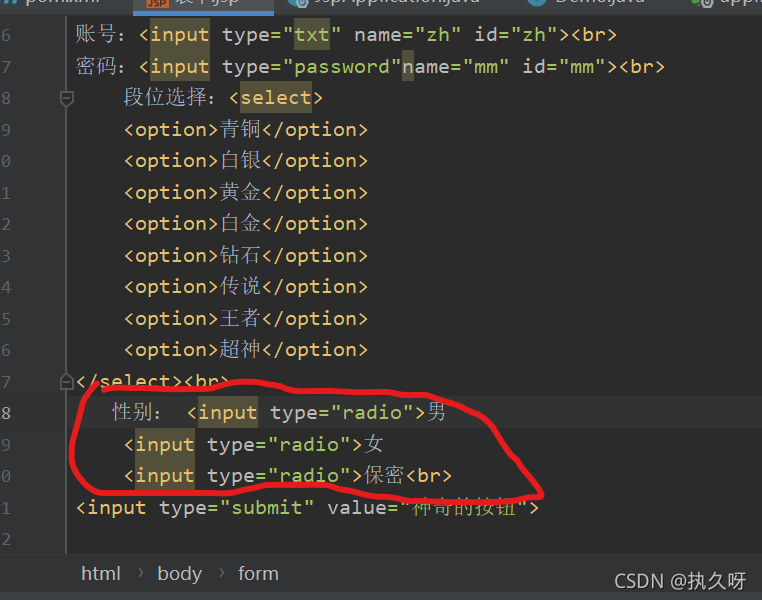Click the "submit" type value
This screenshot has height=600, width=762.
point(267,508)
